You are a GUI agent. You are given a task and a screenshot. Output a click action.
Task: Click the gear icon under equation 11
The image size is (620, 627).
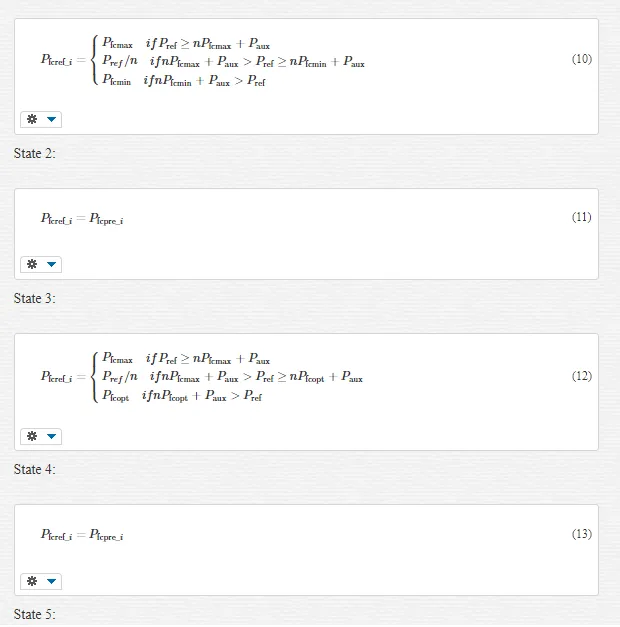32,264
